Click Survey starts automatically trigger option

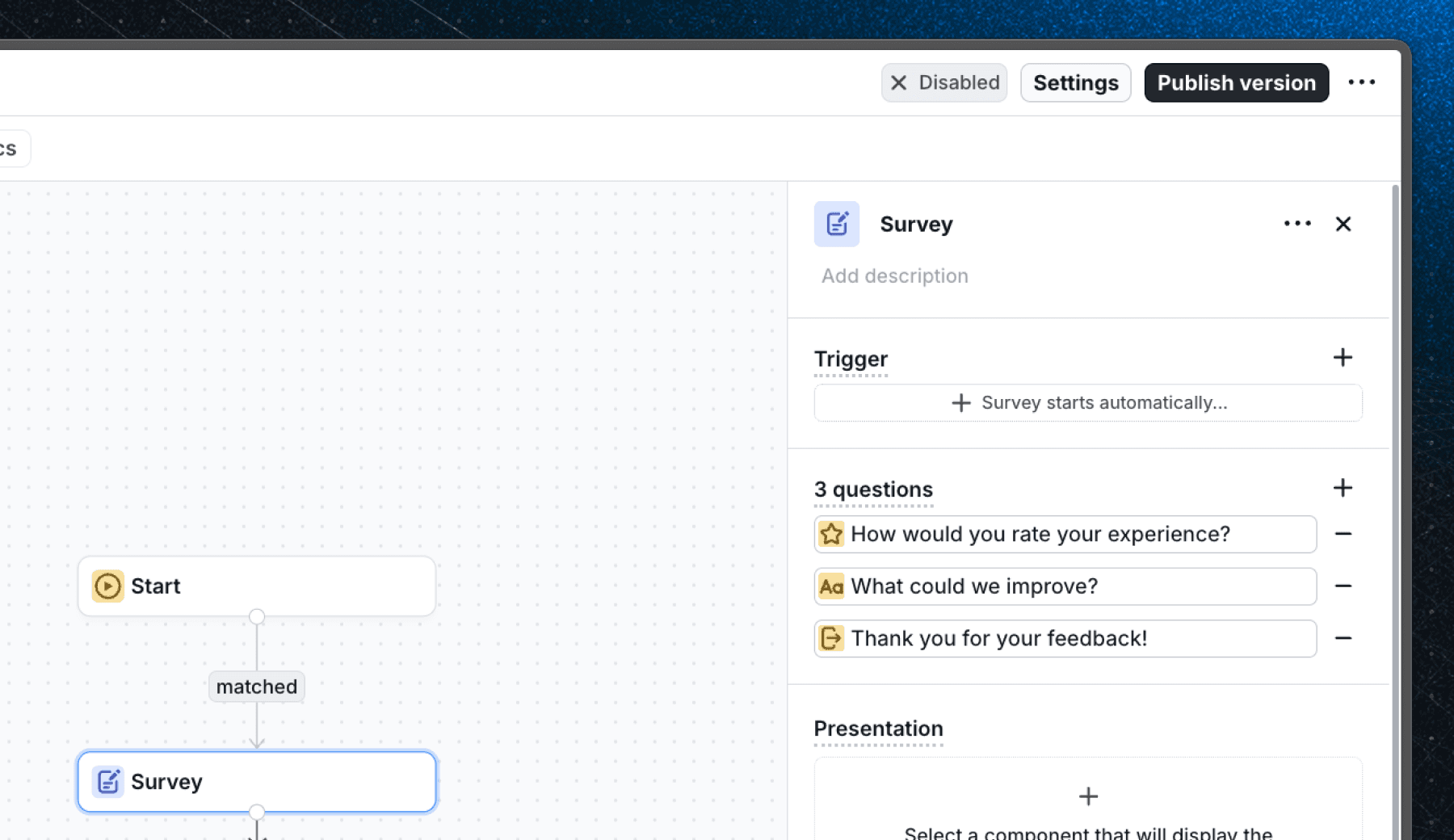(1088, 402)
